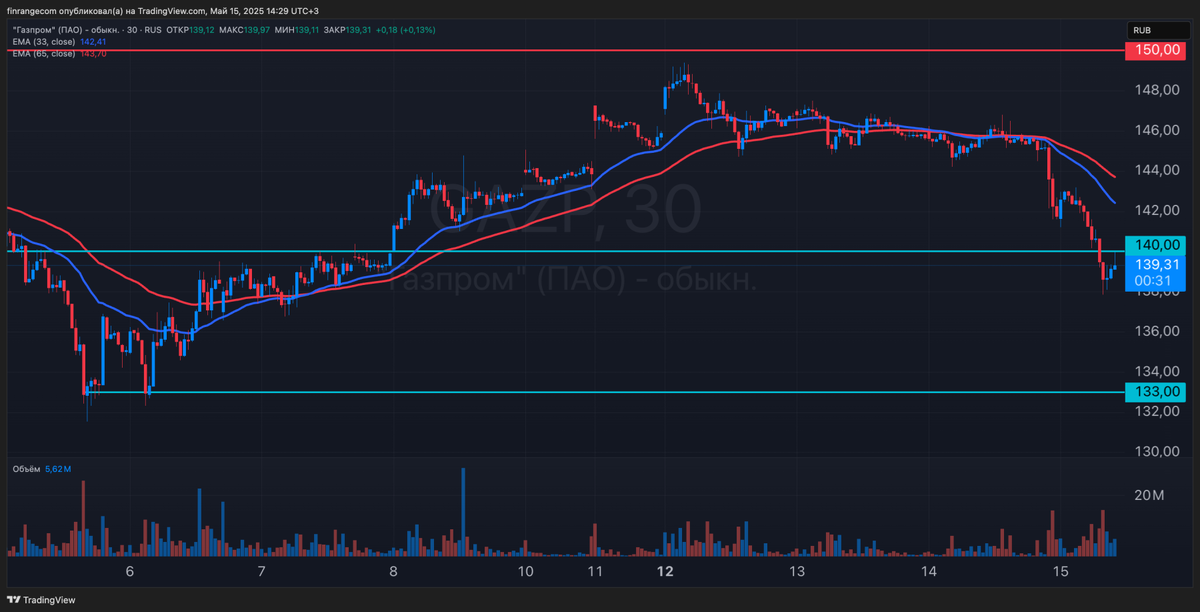Click the date label 13 on time axis
This screenshot has width=1200, height=612.
(x=797, y=571)
